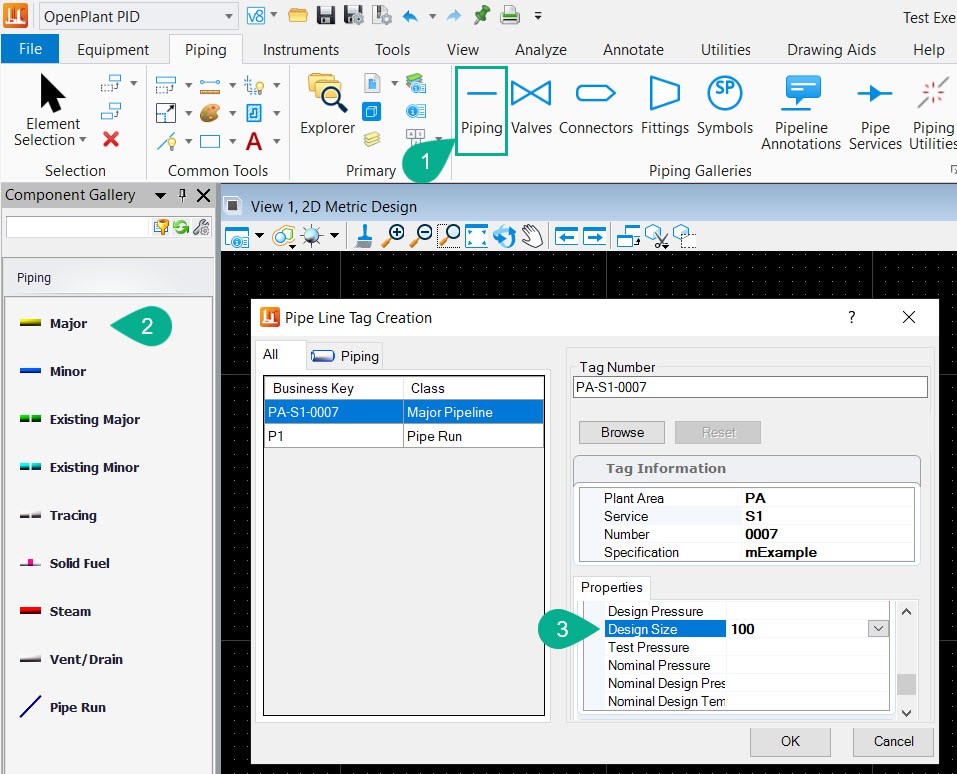Select the Minor pipeline component
This screenshot has width=957, height=774.
53,371
